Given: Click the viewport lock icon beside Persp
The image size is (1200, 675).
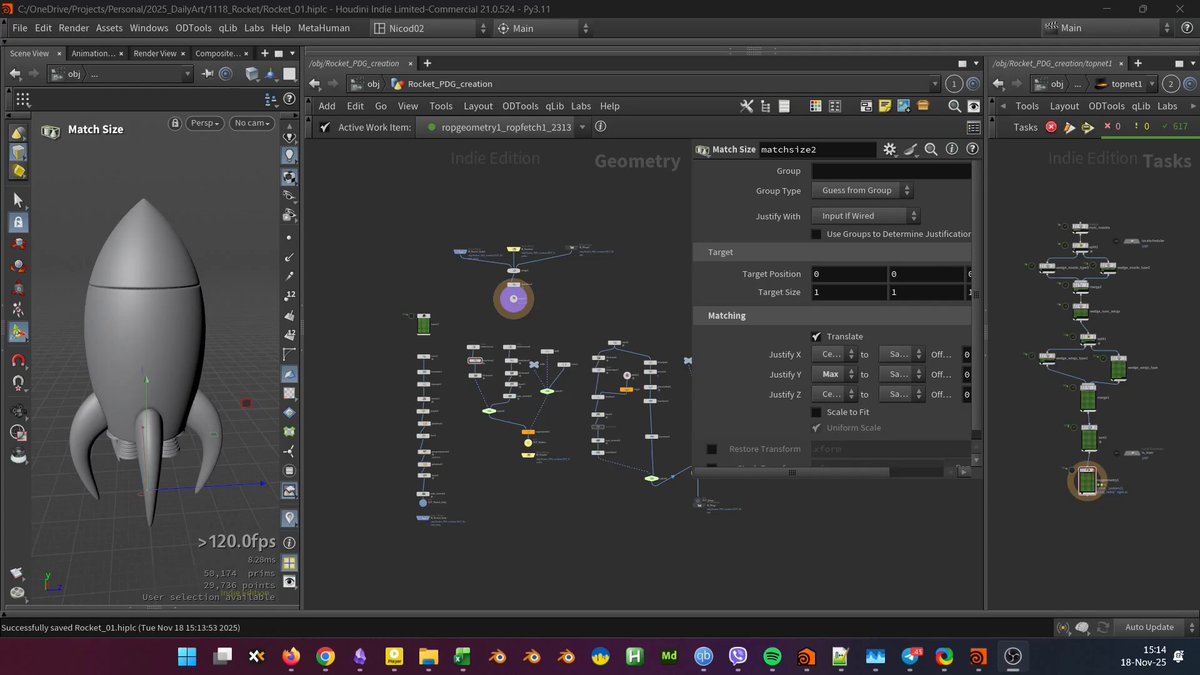Looking at the screenshot, I should click(x=175, y=123).
